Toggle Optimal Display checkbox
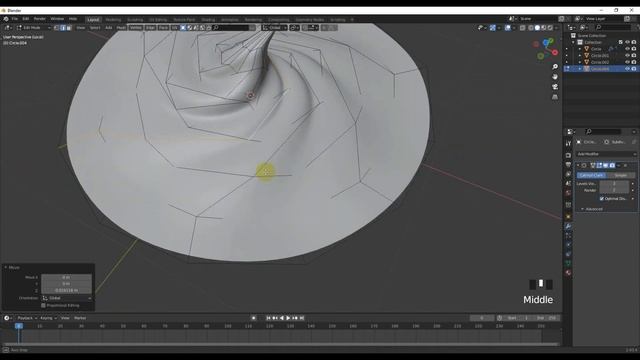Screen dimensions: 640x360 [x=602, y=199]
